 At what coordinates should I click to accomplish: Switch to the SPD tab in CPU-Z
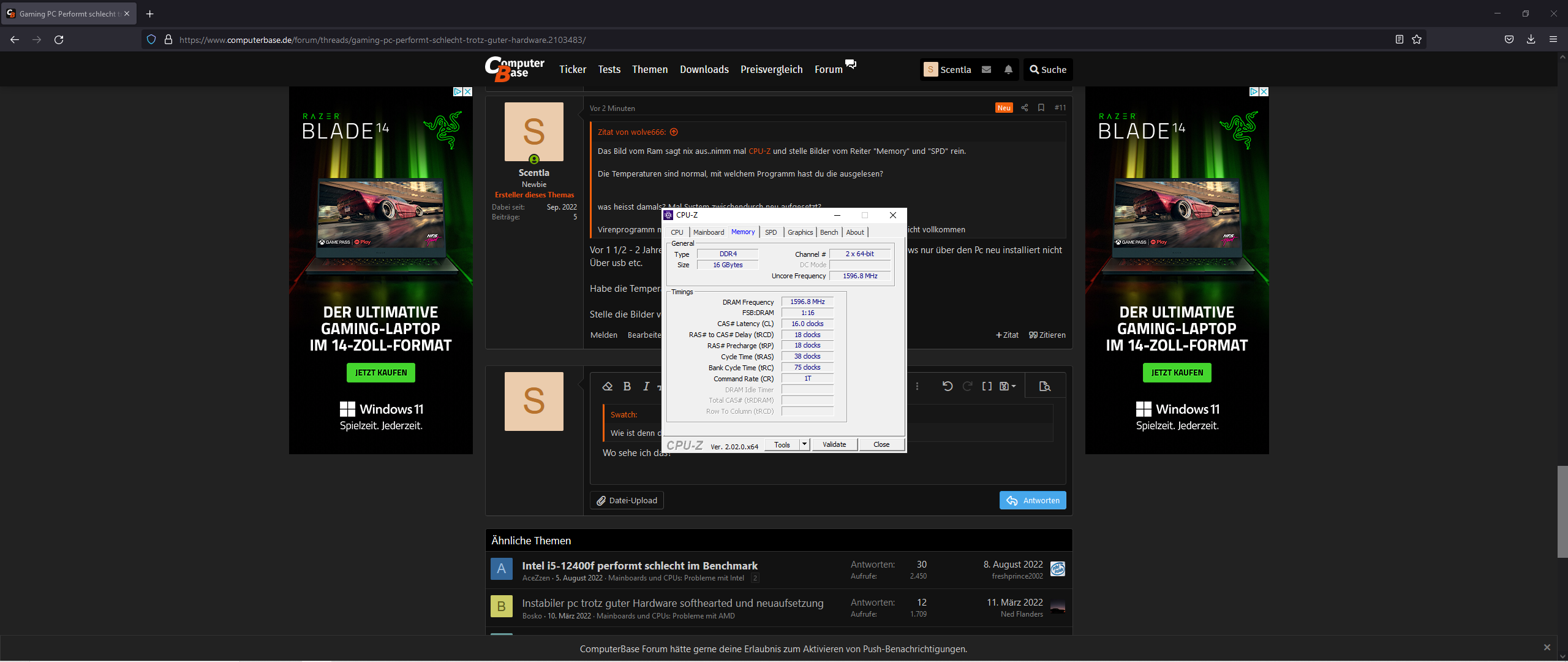pyautogui.click(x=771, y=232)
